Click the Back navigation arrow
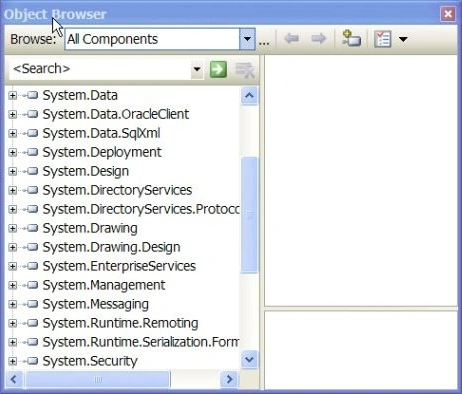Screen dimensions: 462x394 pyautogui.click(x=291, y=39)
